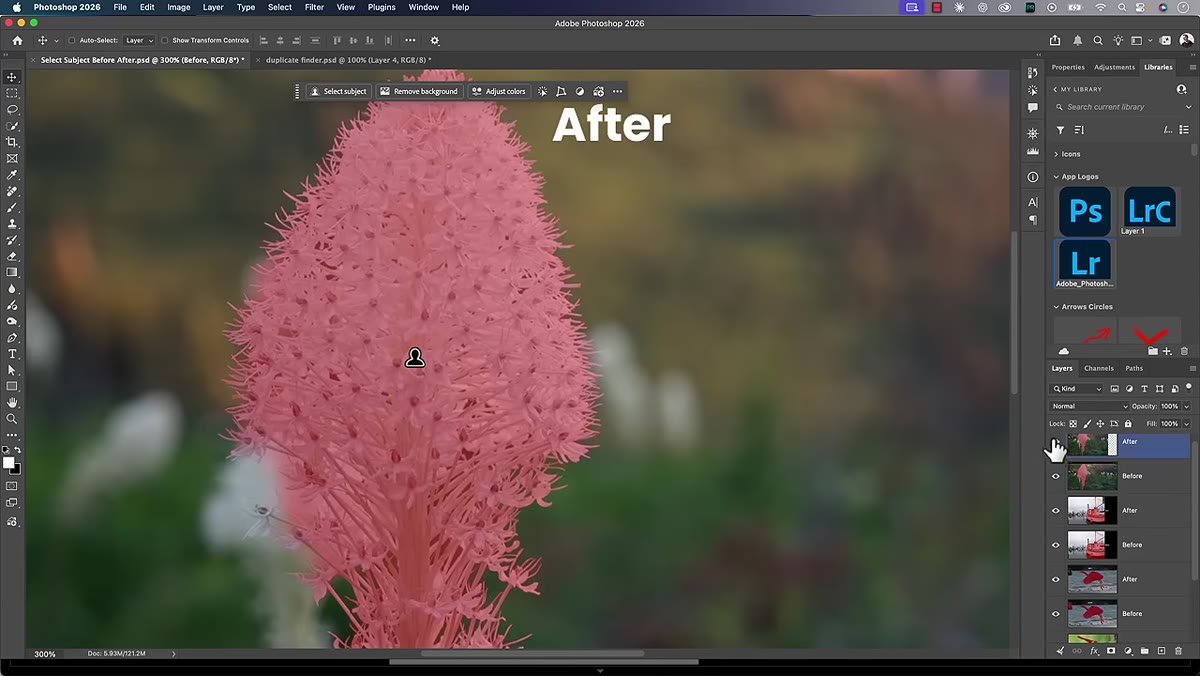
Task: Select the Pen tool
Action: pyautogui.click(x=12, y=338)
